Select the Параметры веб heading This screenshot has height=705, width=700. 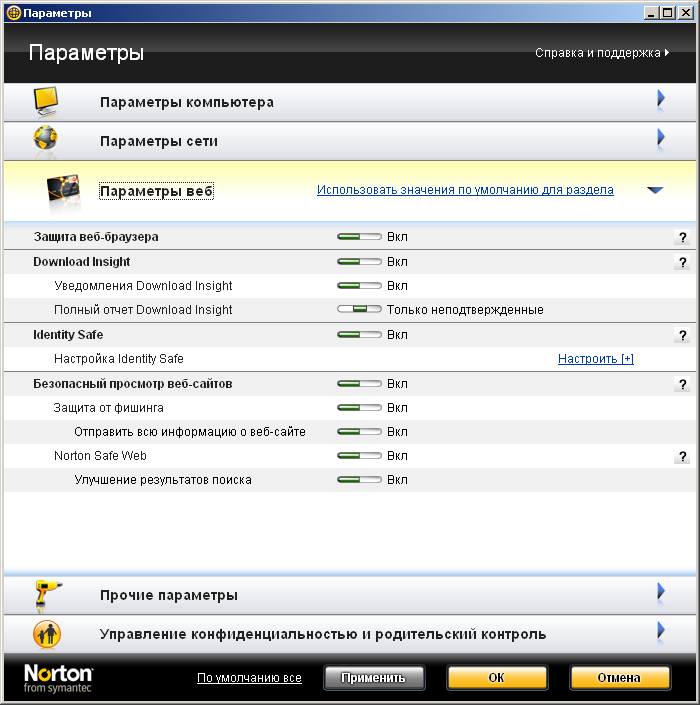[x=156, y=191]
